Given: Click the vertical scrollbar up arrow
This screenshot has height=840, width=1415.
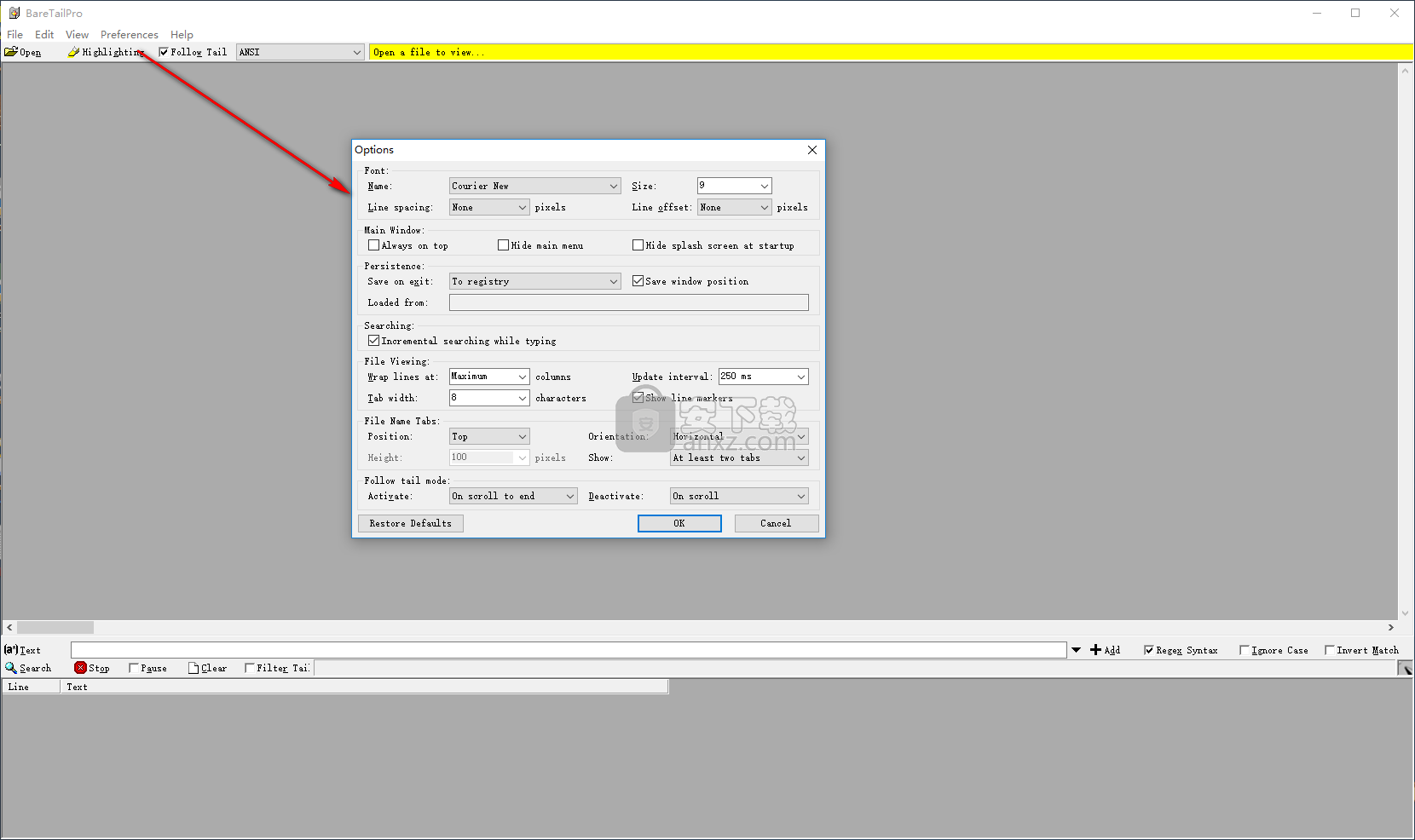Looking at the screenshot, I should [x=1405, y=71].
